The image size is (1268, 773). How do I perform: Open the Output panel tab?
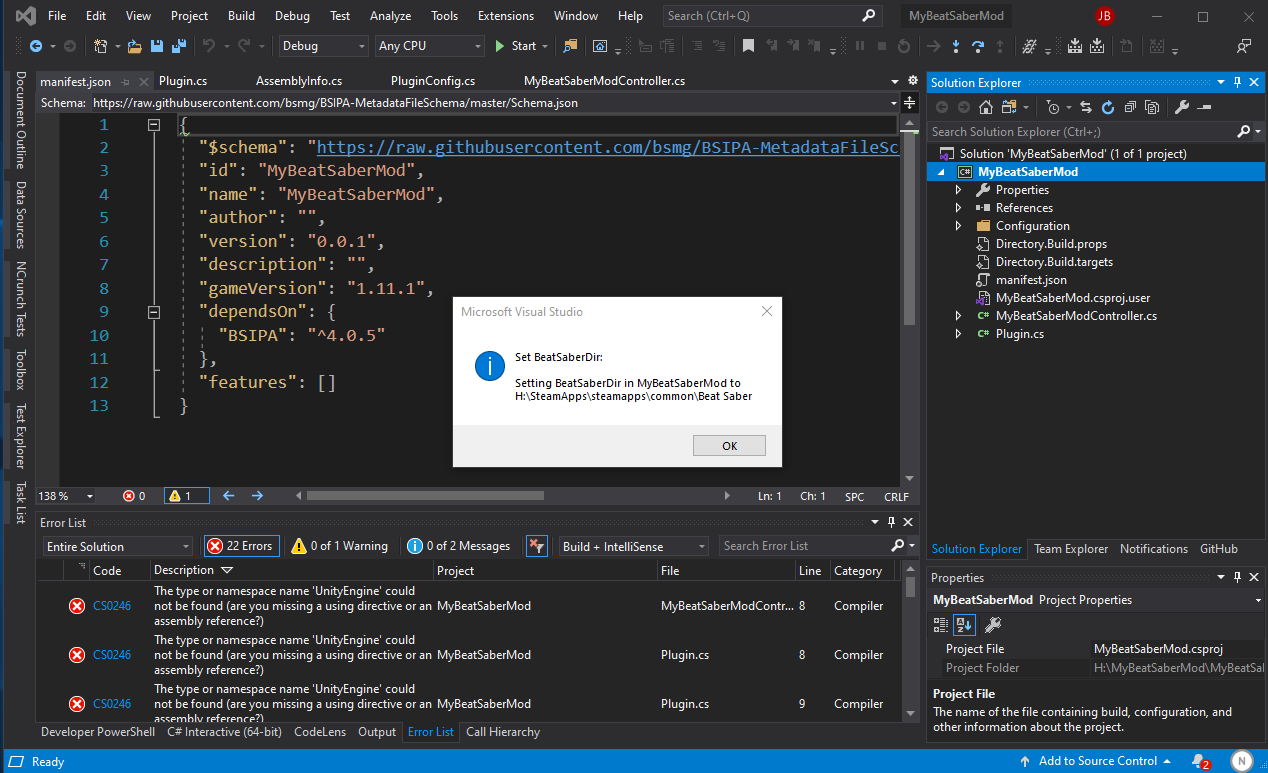coord(377,732)
